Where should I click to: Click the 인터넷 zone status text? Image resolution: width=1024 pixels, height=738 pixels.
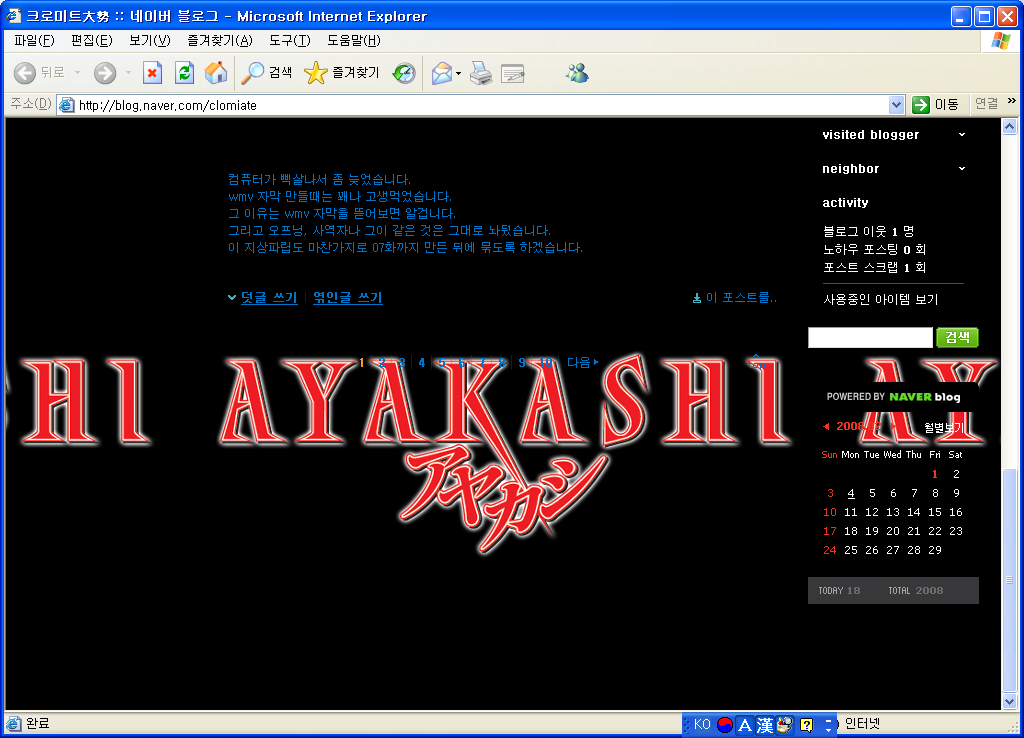pyautogui.click(x=862, y=724)
